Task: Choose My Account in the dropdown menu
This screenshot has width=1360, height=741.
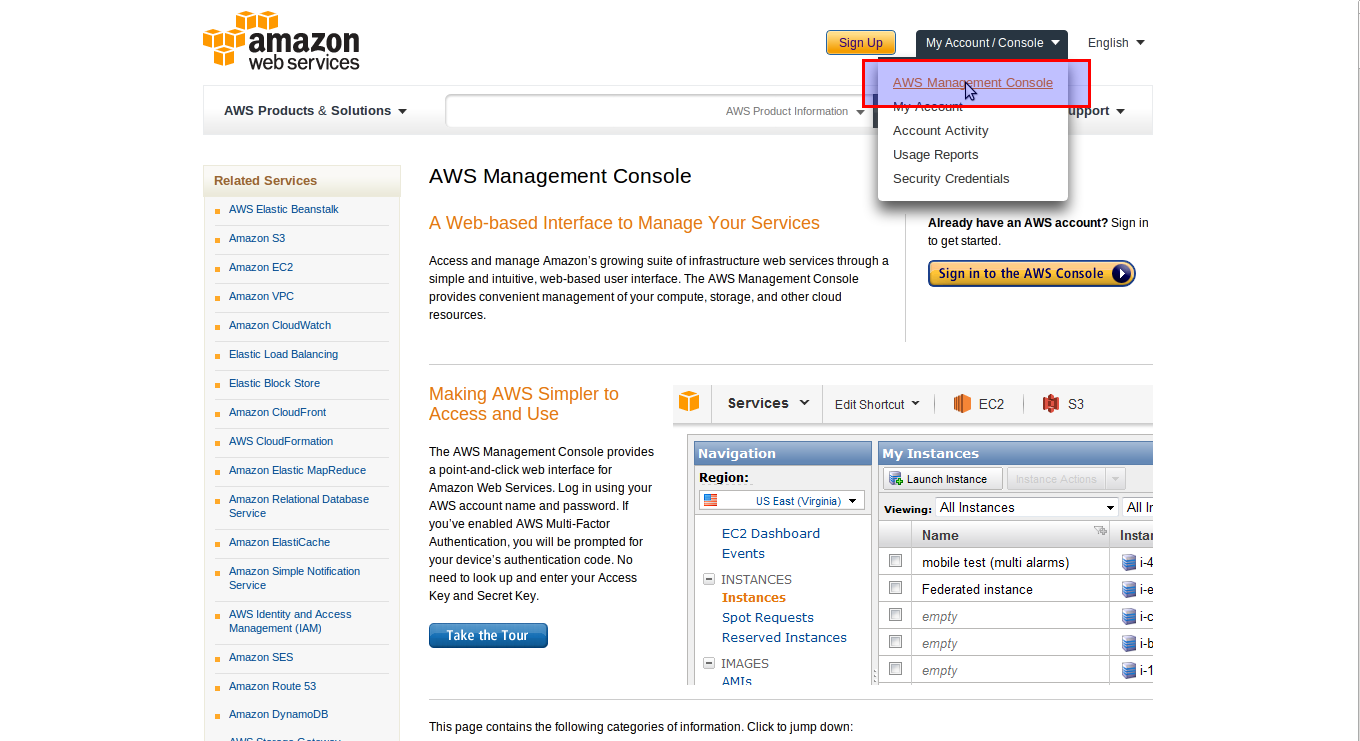Action: [928, 107]
